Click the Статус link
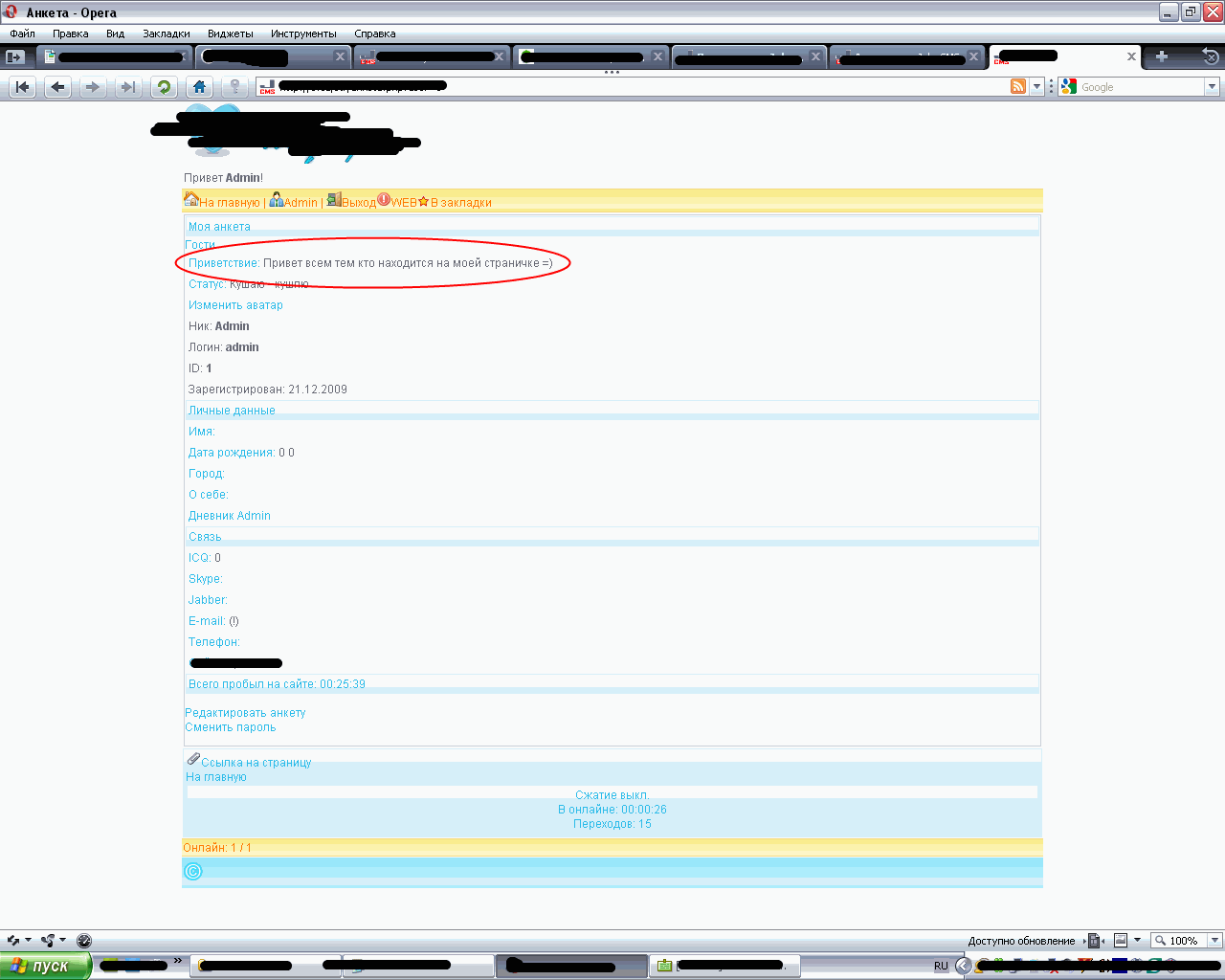This screenshot has width=1225, height=980. pyautogui.click(x=208, y=284)
